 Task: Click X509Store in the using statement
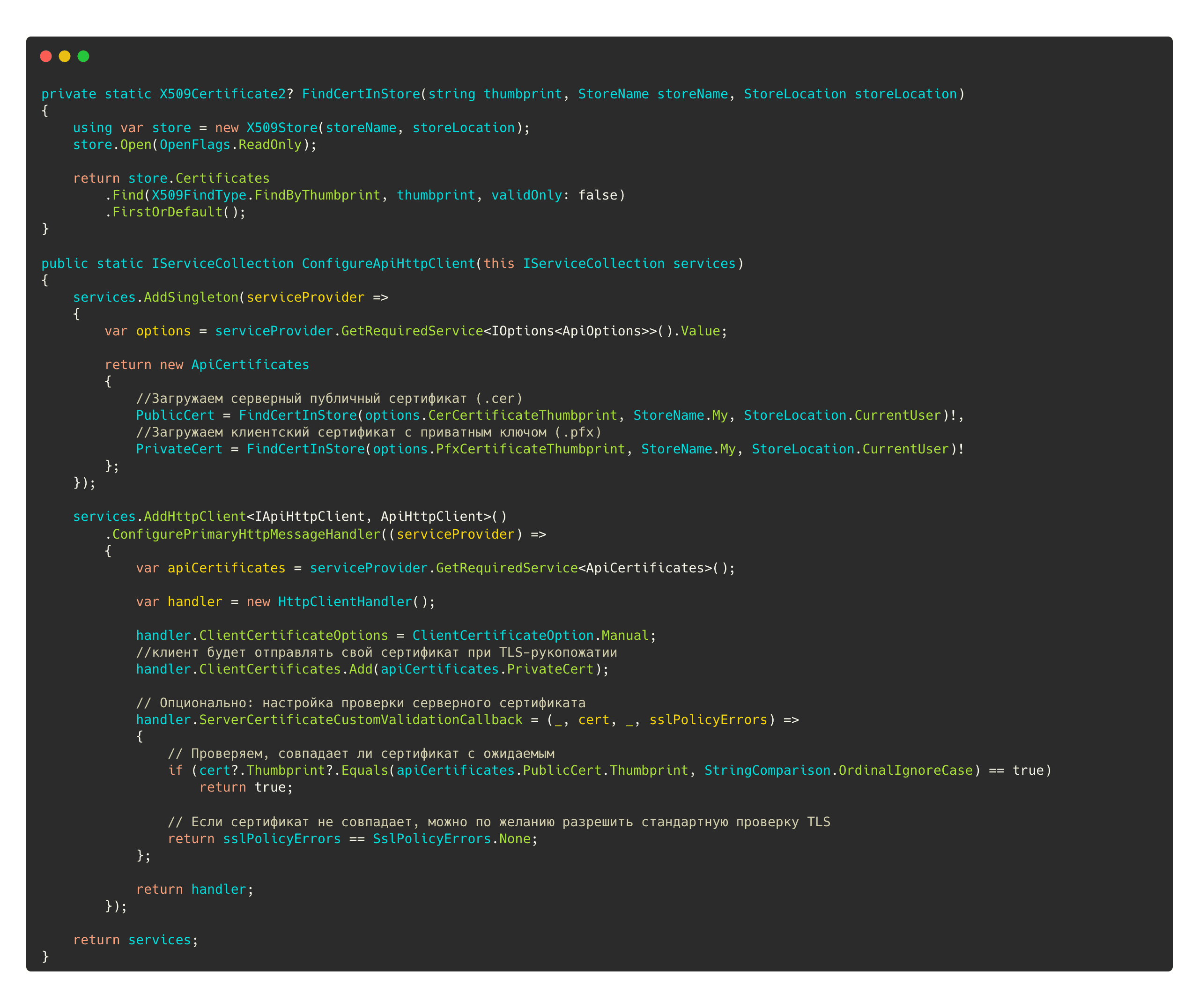[281, 128]
